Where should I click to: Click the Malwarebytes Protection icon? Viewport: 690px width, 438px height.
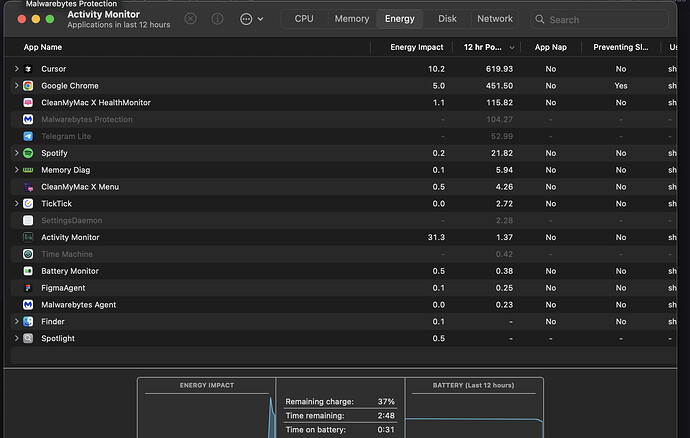tap(28, 119)
